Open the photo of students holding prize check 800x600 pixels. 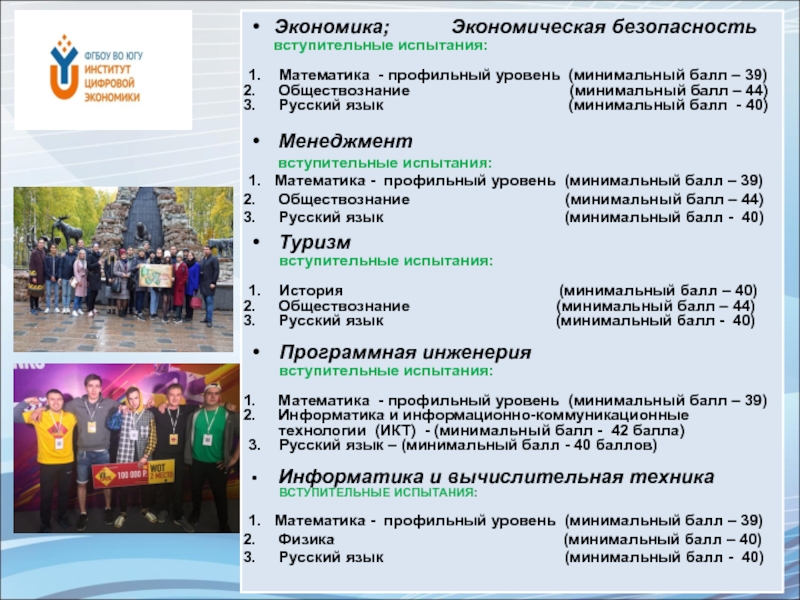125,451
